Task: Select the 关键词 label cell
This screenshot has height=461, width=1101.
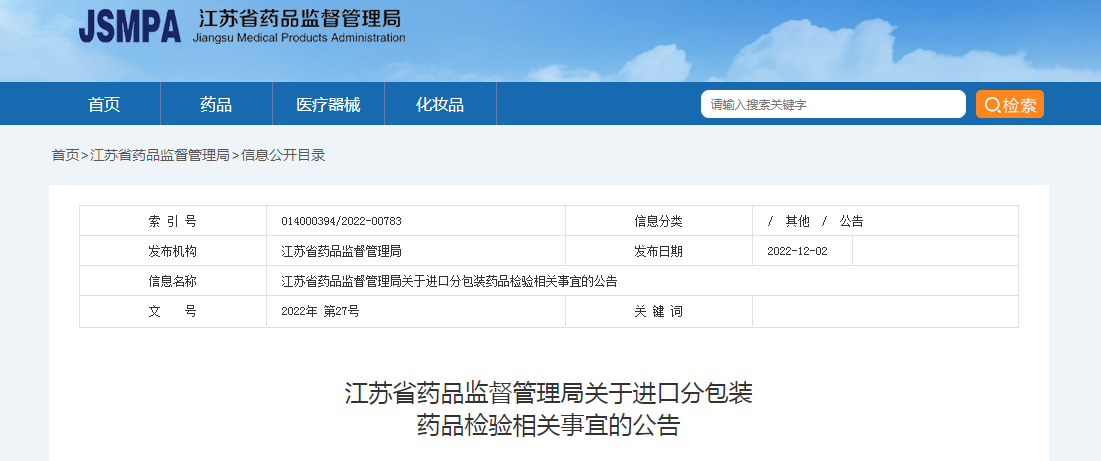Action: pyautogui.click(x=659, y=312)
